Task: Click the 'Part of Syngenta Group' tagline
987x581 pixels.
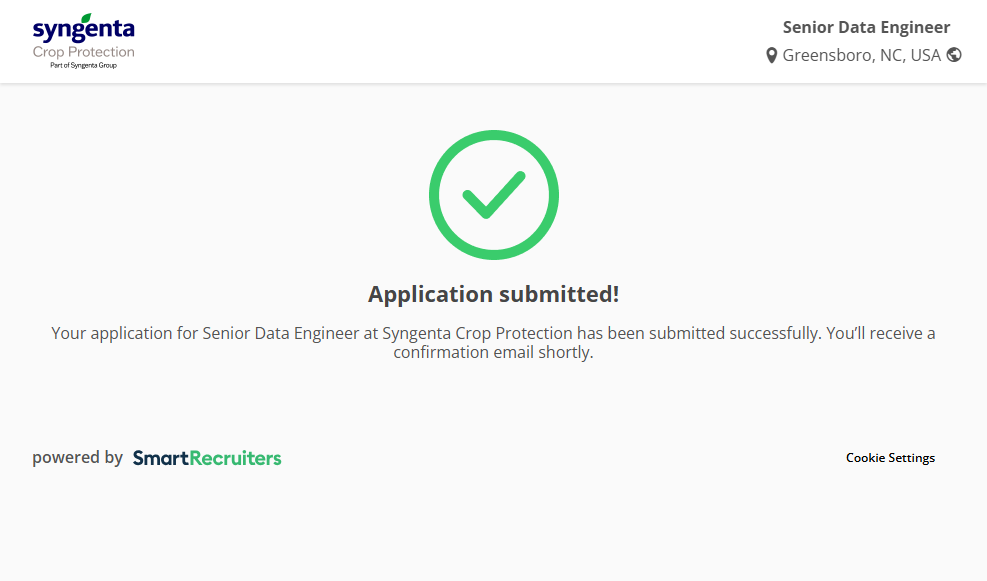Action: 84,65
